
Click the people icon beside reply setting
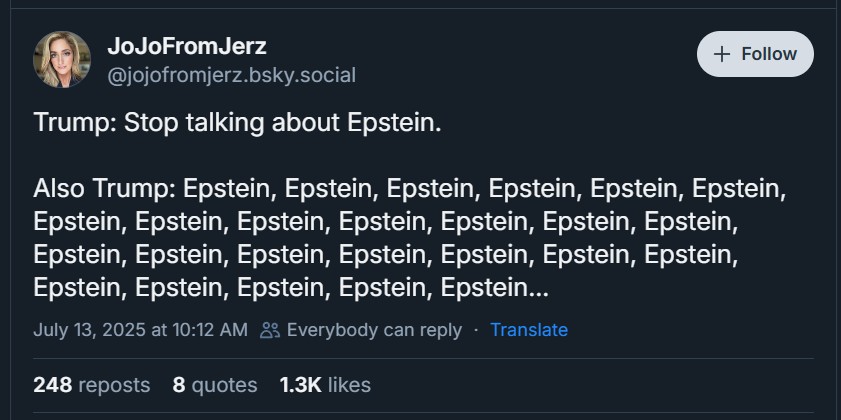click(x=269, y=330)
